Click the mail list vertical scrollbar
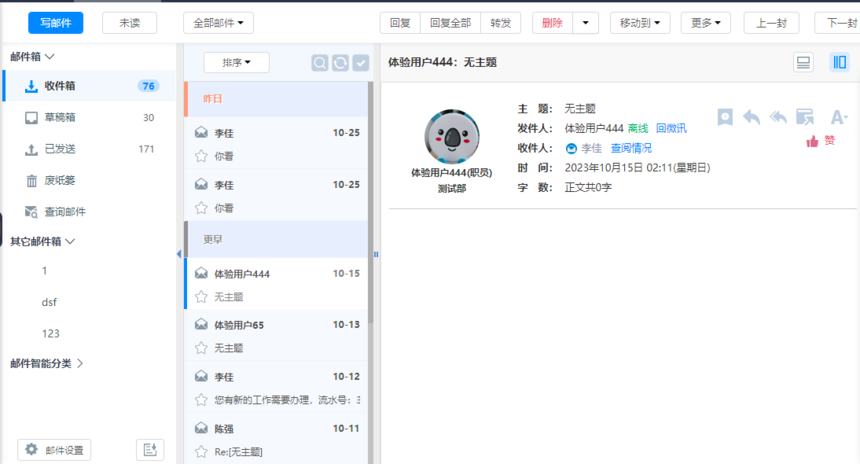 [x=371, y=200]
